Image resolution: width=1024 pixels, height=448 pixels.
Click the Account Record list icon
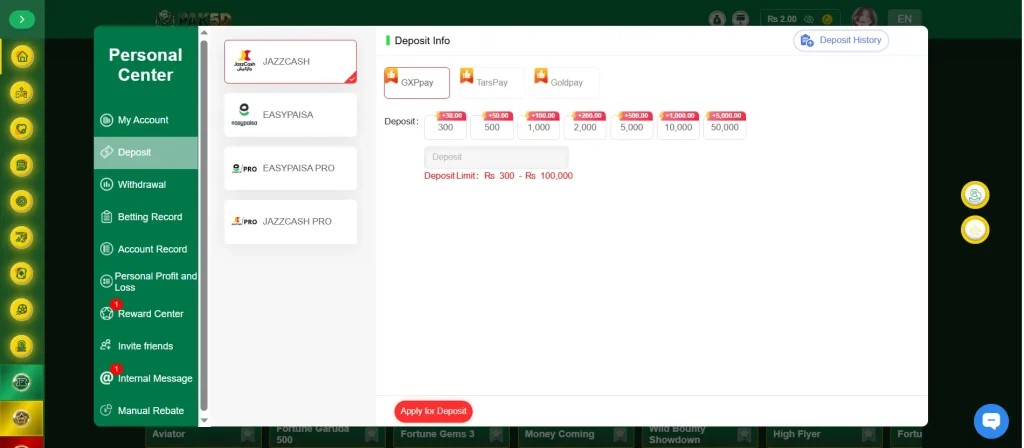click(x=106, y=249)
